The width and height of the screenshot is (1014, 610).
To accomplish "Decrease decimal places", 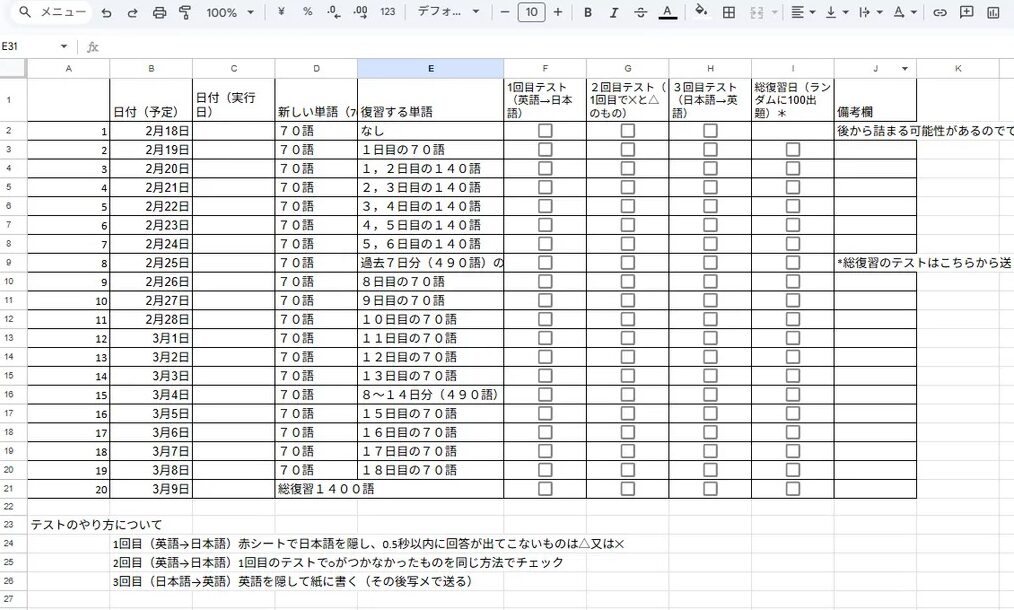I will 334,12.
